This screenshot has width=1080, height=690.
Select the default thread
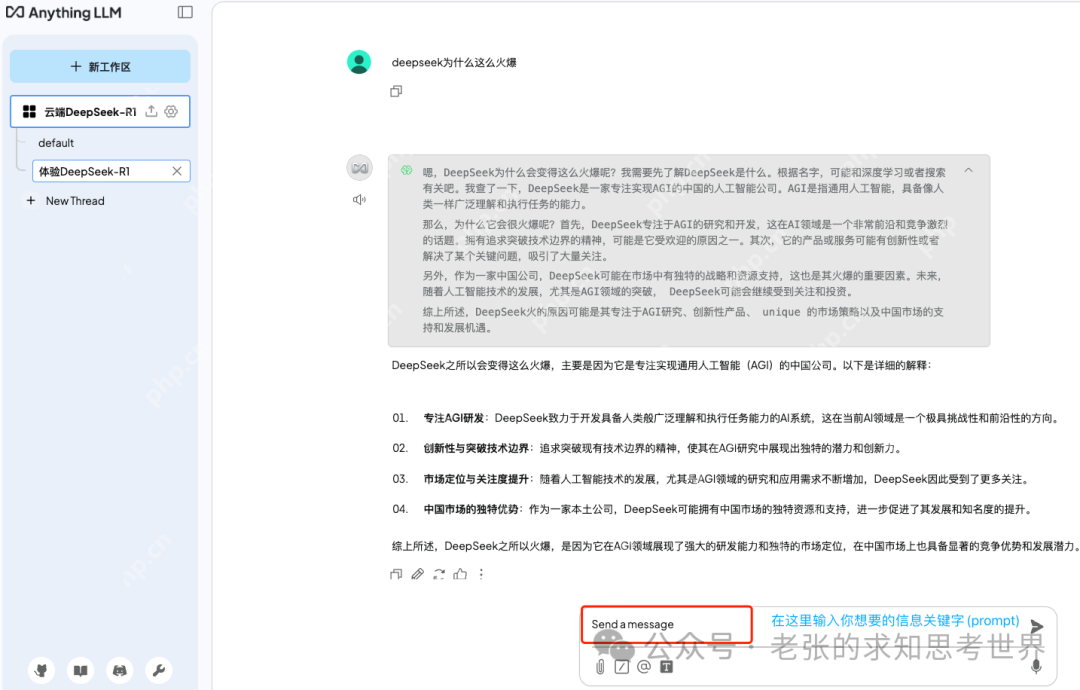click(57, 143)
